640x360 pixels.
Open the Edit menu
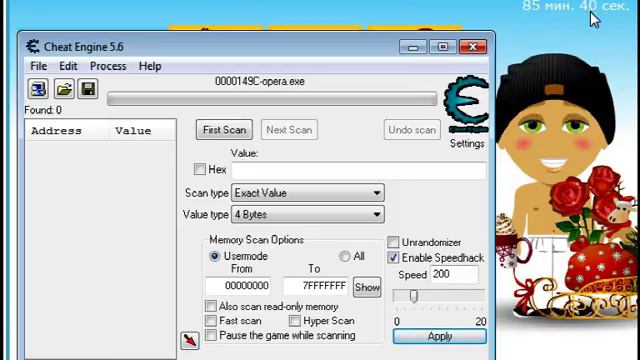[x=68, y=66]
